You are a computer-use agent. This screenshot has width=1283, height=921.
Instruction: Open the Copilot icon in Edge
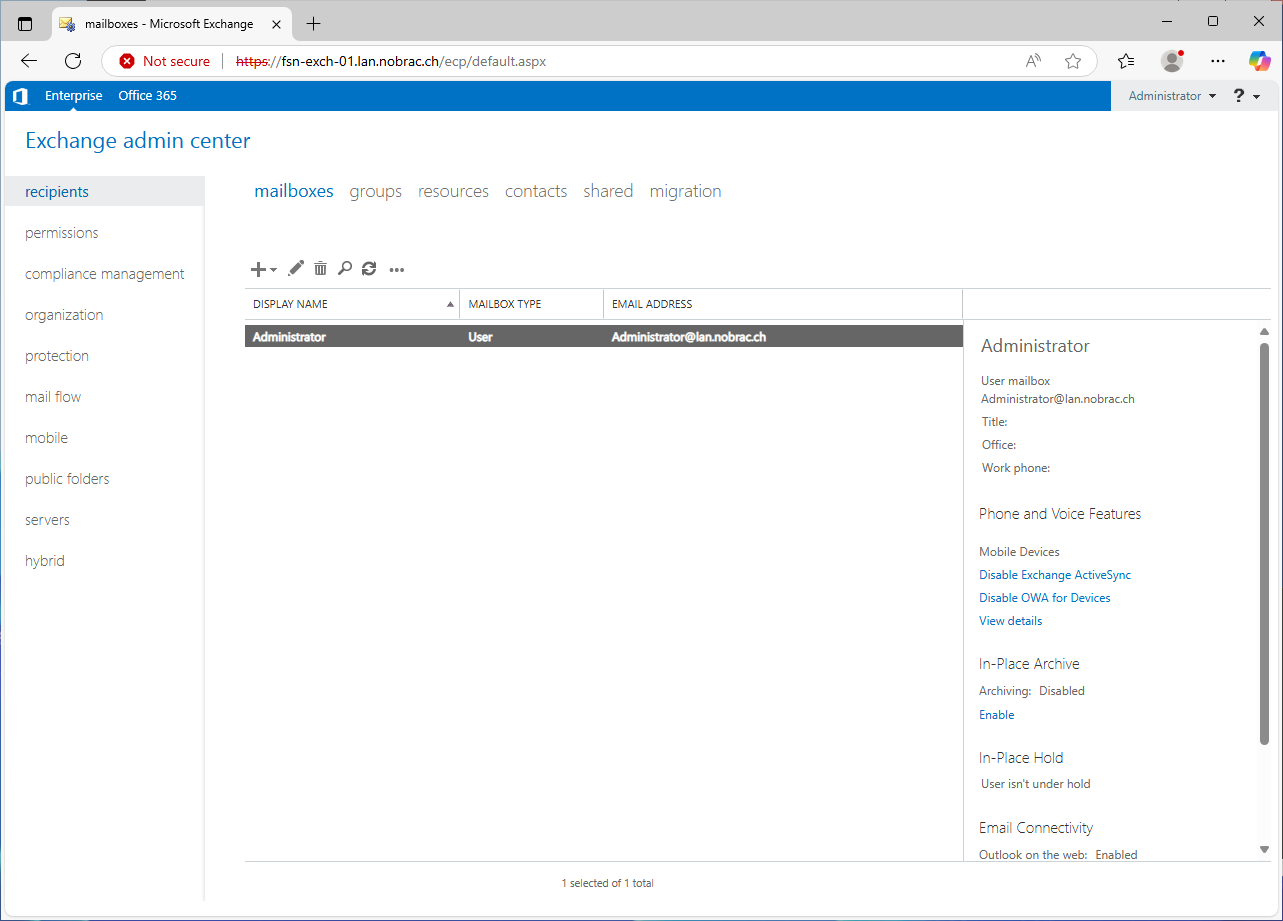coord(1260,61)
